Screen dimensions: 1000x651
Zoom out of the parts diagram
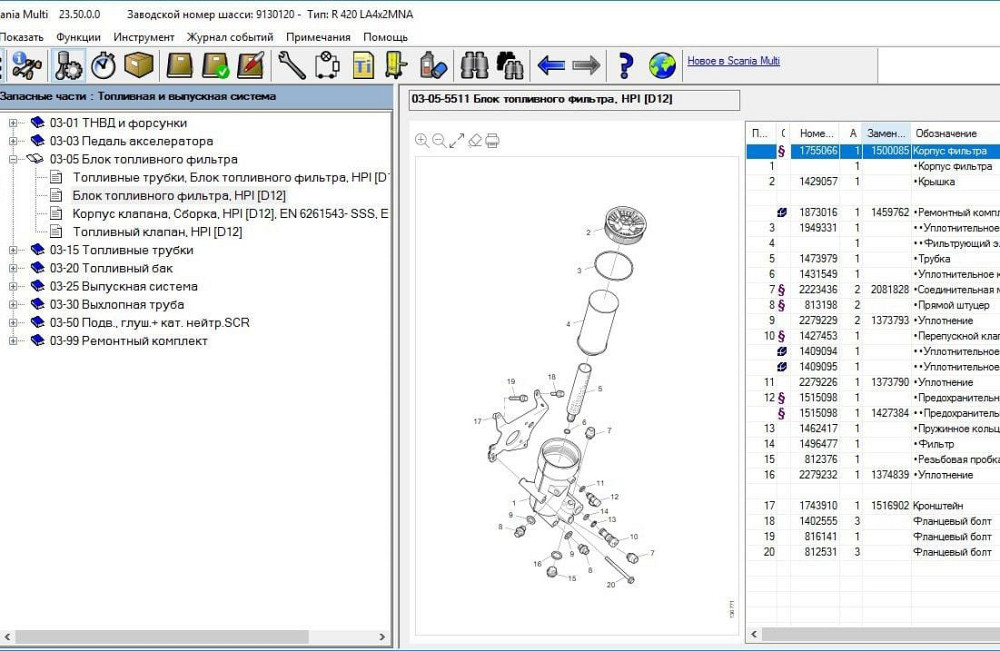439,141
